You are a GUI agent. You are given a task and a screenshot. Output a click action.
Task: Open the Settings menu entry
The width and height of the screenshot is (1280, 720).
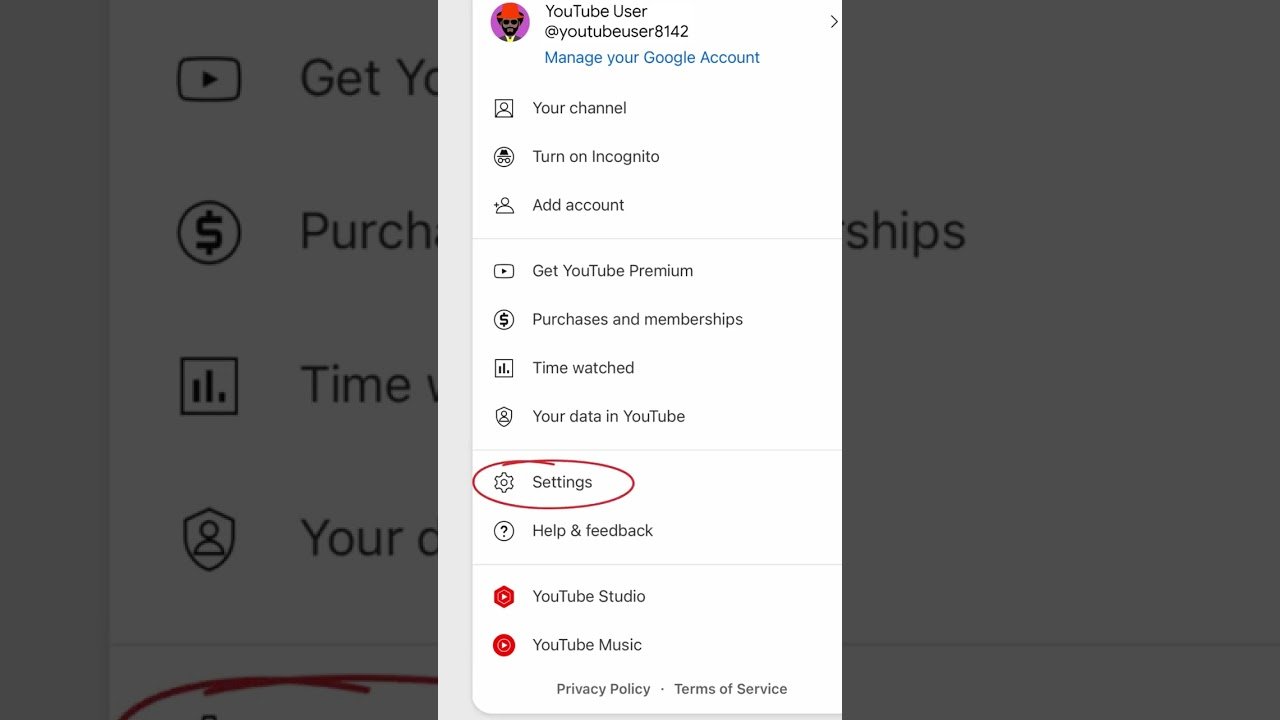click(x=657, y=483)
